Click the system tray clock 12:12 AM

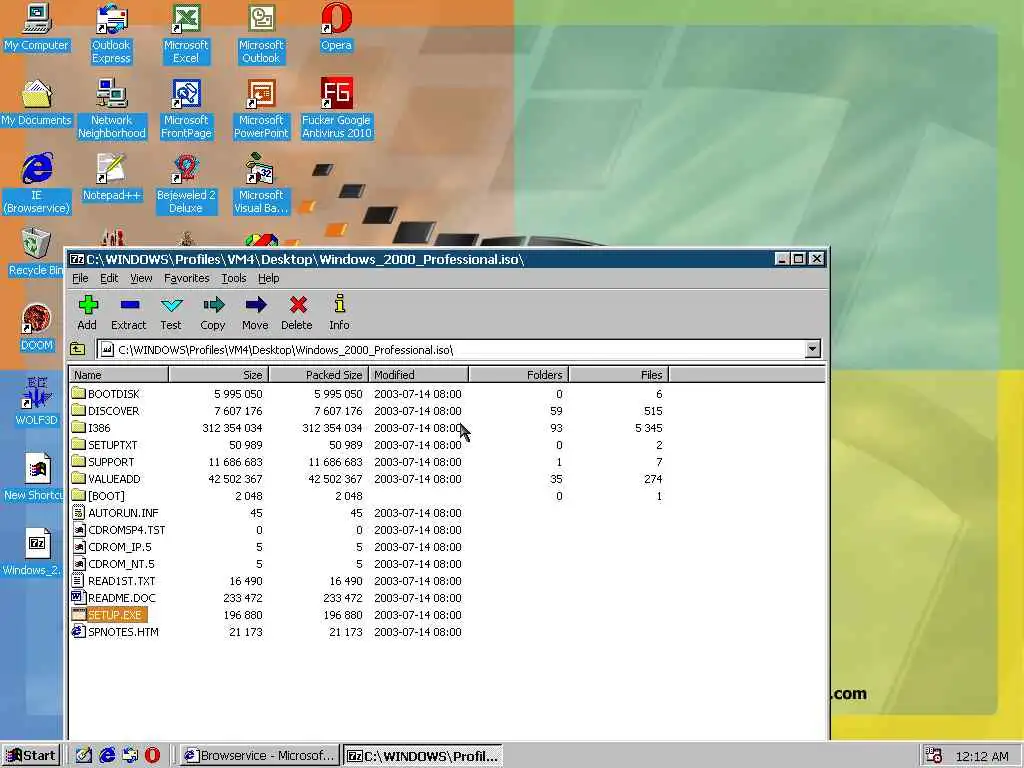pyautogui.click(x=982, y=756)
